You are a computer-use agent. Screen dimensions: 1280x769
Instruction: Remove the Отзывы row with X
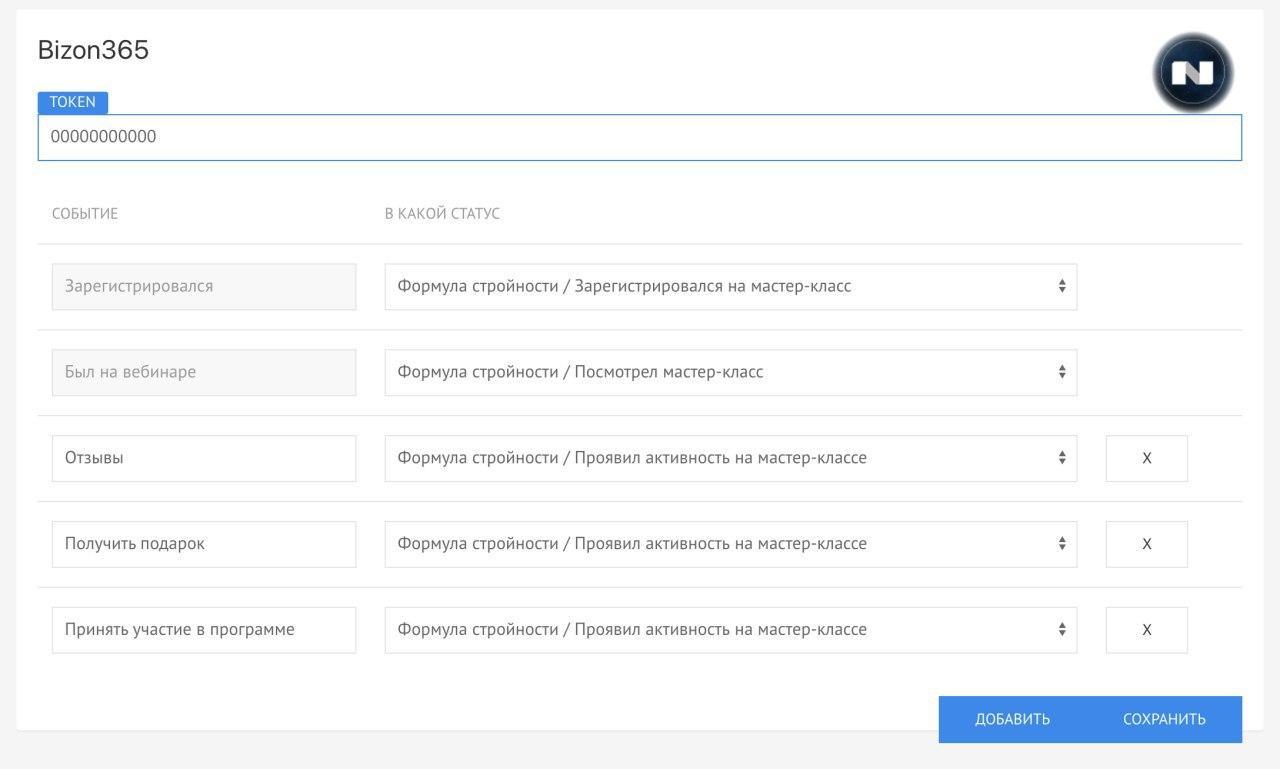point(1147,458)
